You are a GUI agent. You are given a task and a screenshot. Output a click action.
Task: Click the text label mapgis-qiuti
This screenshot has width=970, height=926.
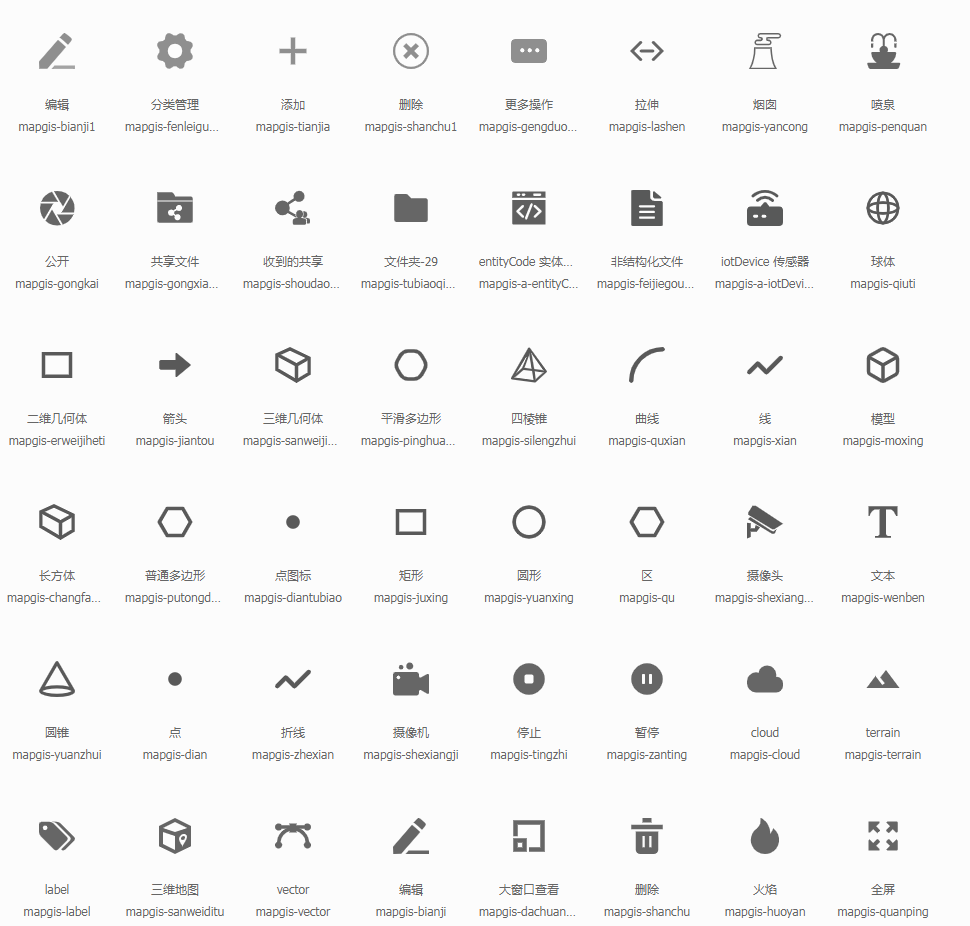pyautogui.click(x=883, y=284)
